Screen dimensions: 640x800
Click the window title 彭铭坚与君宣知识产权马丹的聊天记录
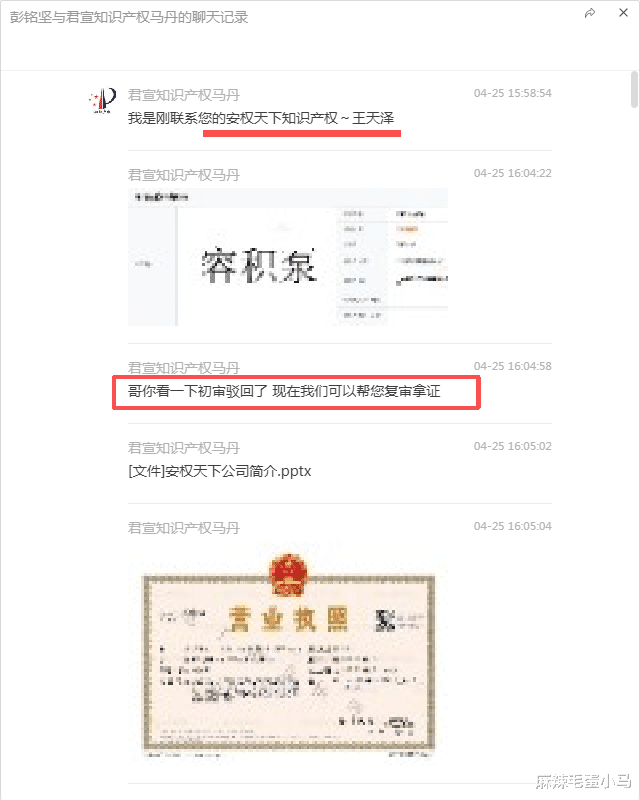[129, 17]
